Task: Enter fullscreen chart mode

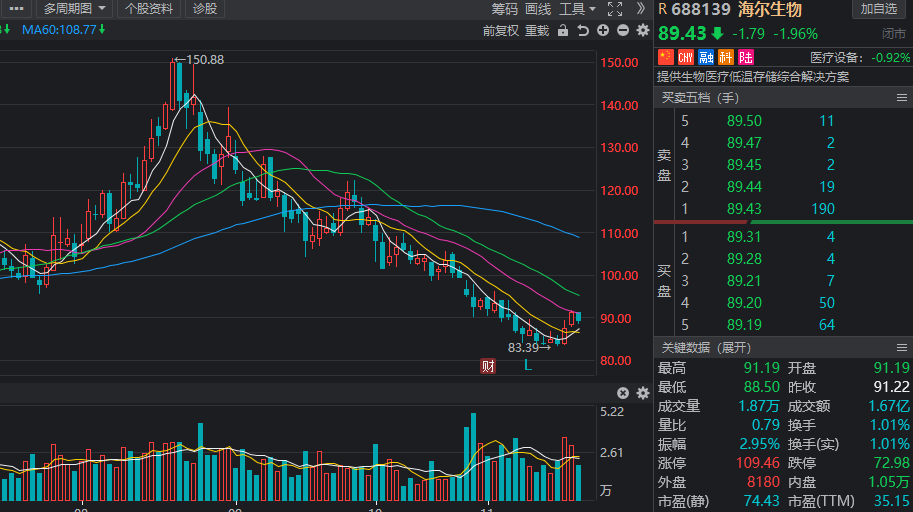Action: coord(615,9)
